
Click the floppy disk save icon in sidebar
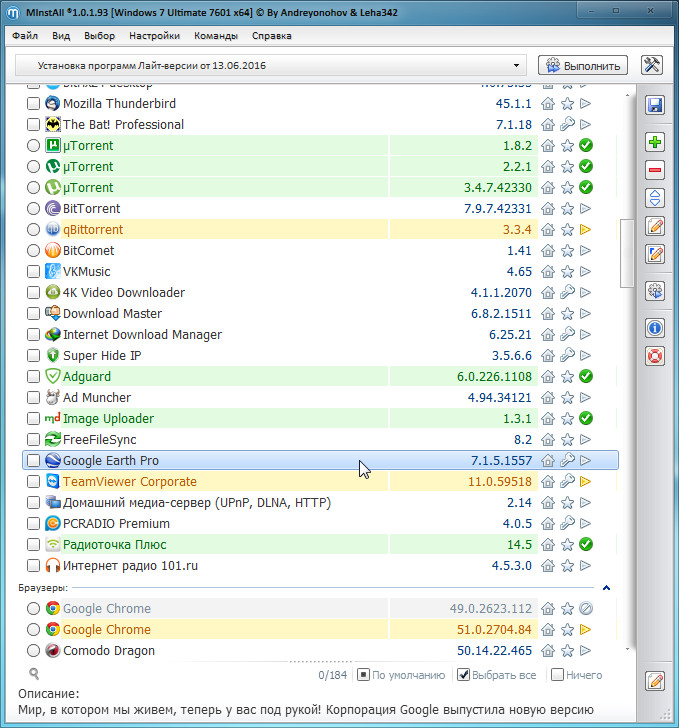click(x=655, y=105)
